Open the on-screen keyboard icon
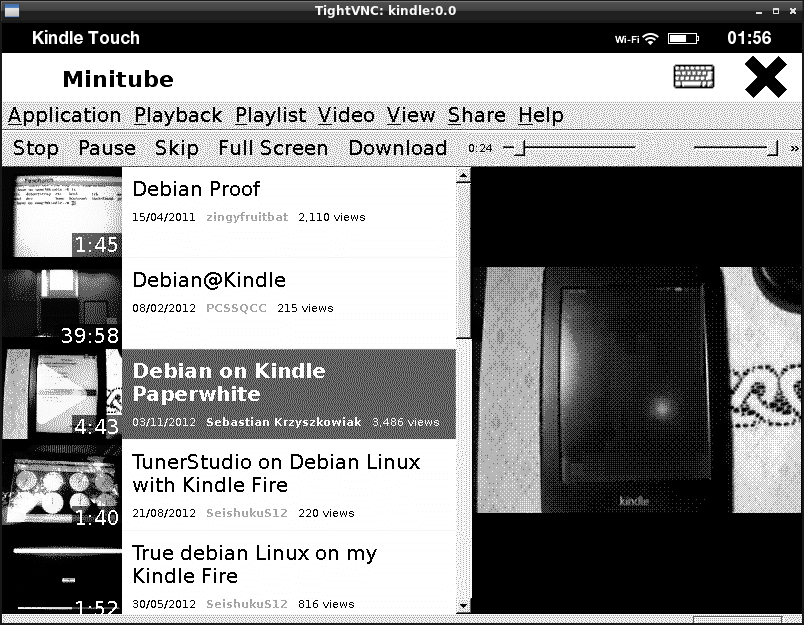Image resolution: width=804 pixels, height=625 pixels. tap(693, 76)
